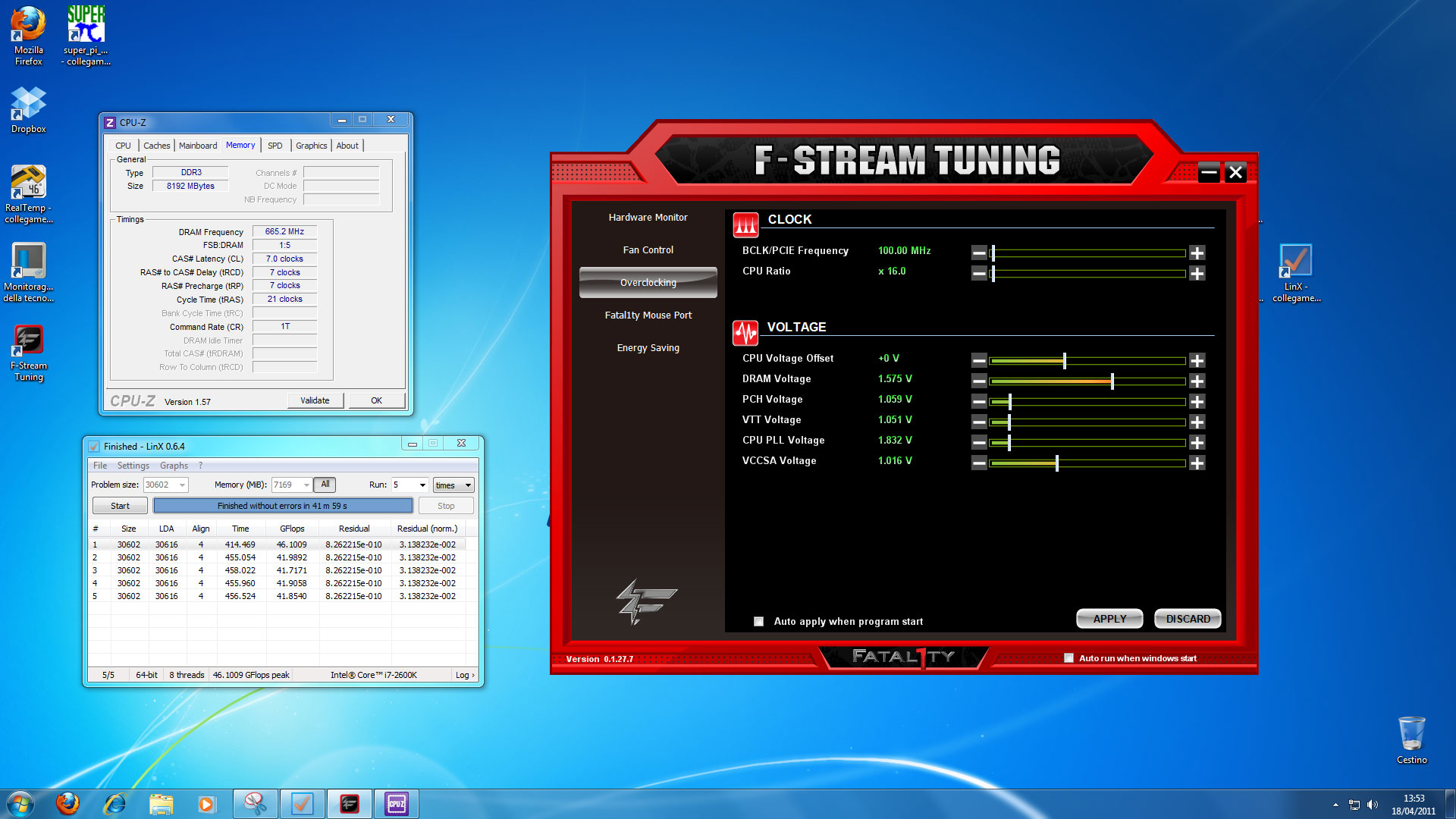Click CPU-Z icon in taskbar
Image resolution: width=1456 pixels, height=819 pixels.
[396, 804]
